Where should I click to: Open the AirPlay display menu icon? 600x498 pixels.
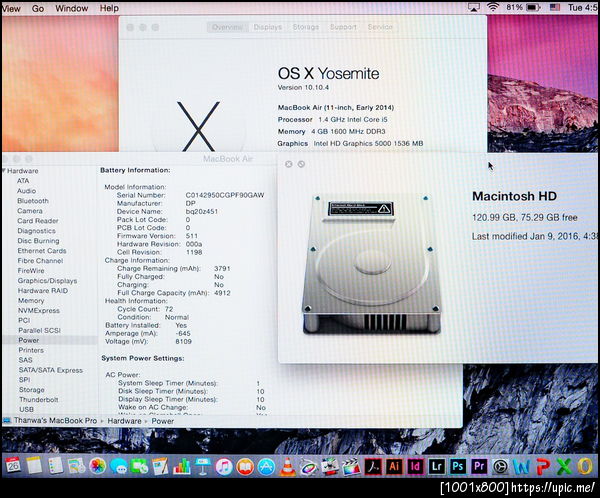pyautogui.click(x=474, y=7)
